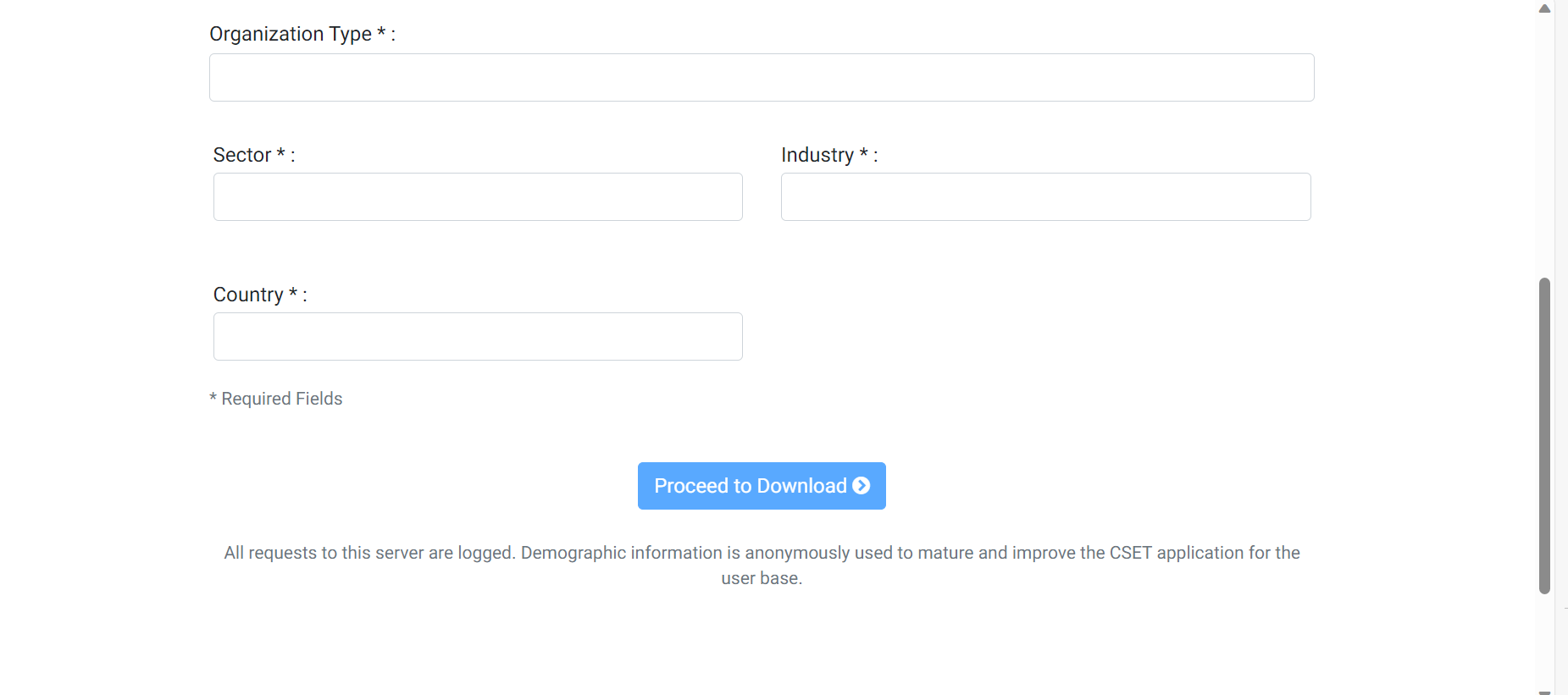The image size is (1568, 695).
Task: Open the Organization Type field
Action: click(761, 78)
